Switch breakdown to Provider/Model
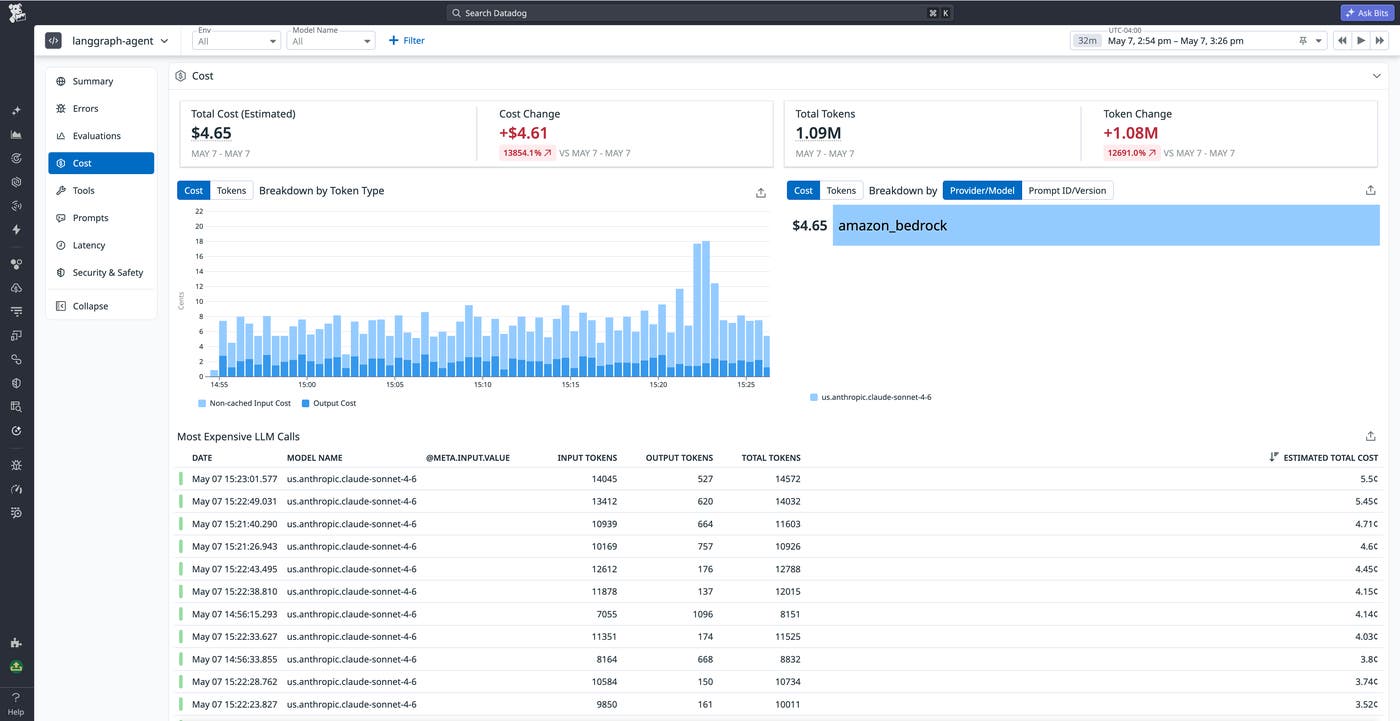 point(982,190)
